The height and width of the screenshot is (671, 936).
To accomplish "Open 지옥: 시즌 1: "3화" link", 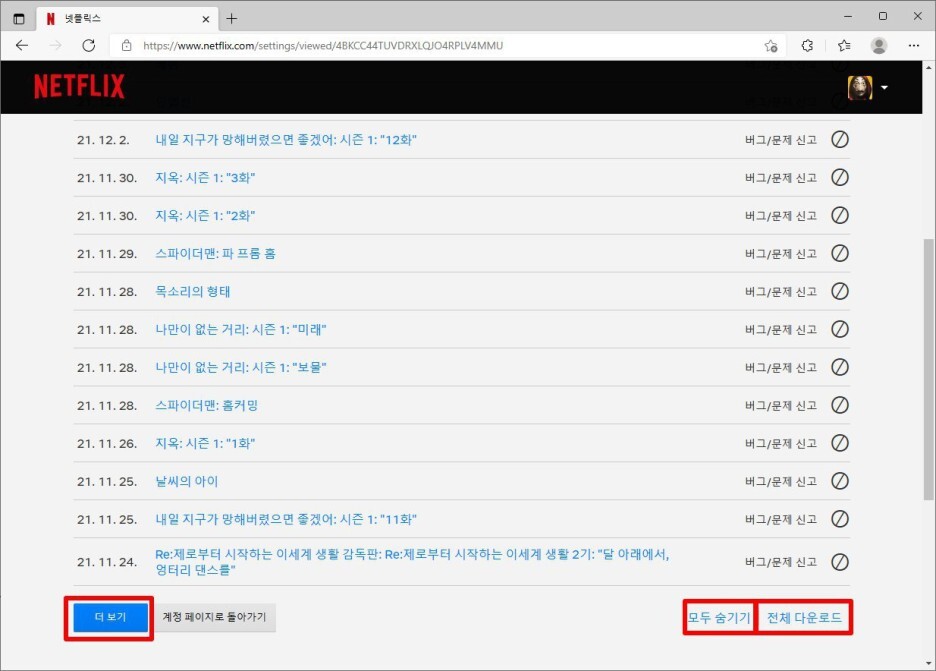I will (x=205, y=177).
